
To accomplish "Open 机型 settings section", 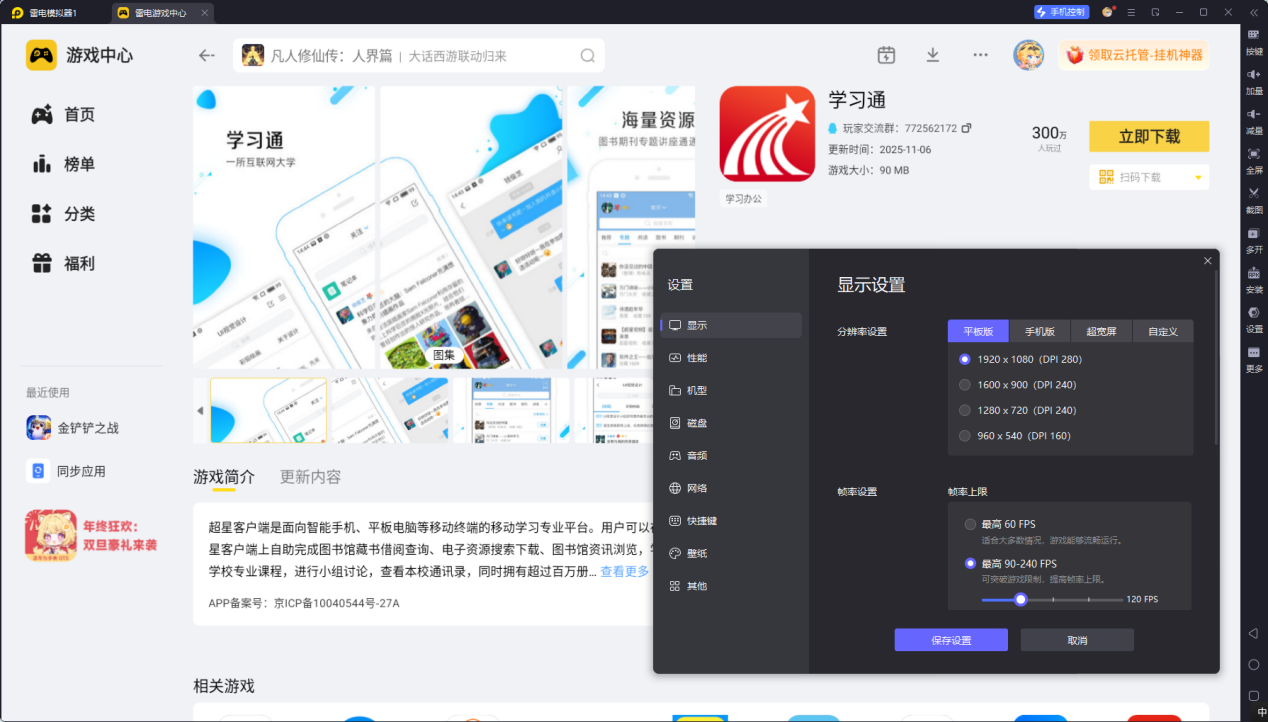I will point(731,390).
